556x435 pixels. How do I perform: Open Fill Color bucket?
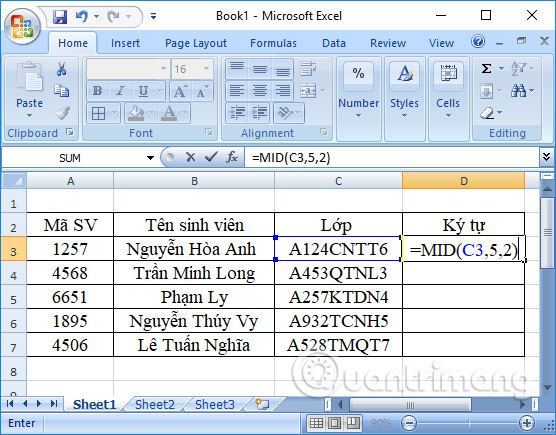coord(137,113)
